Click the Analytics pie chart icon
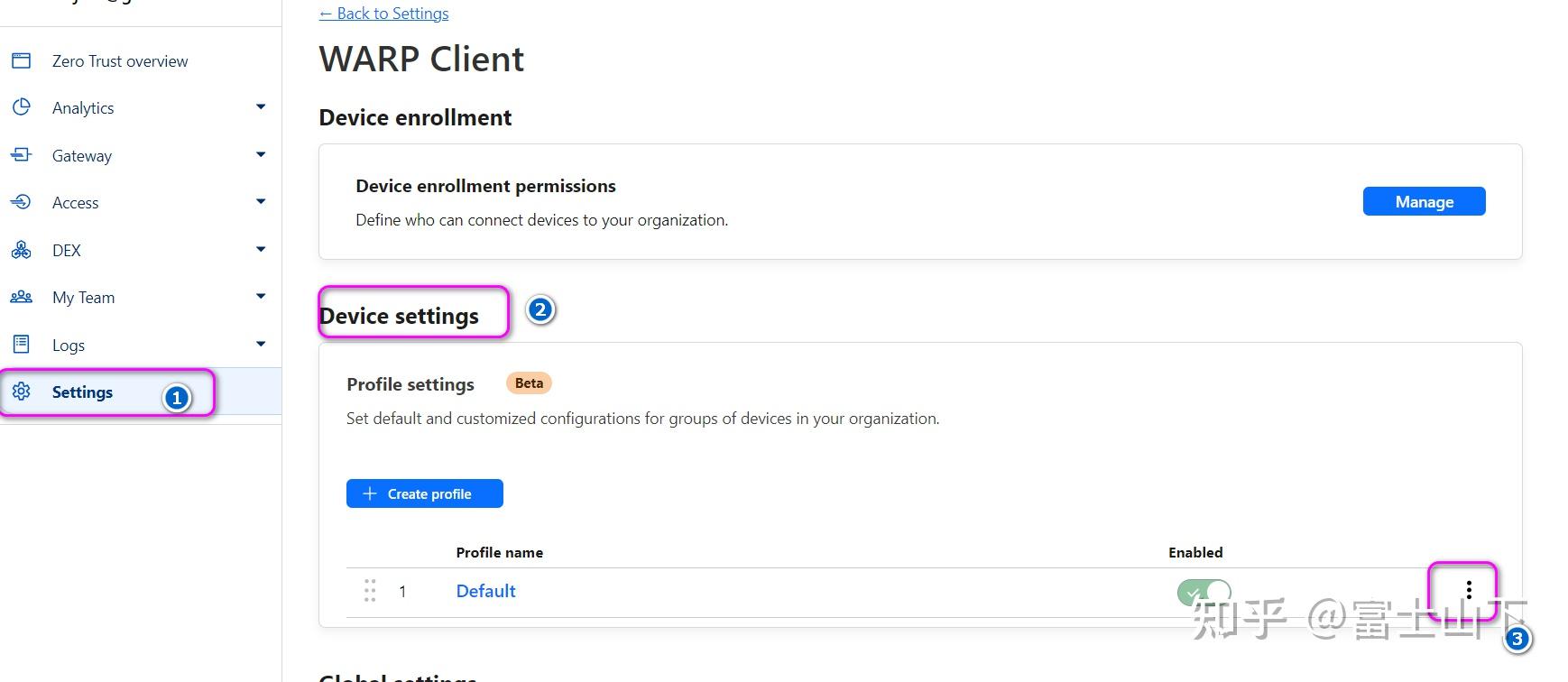1568x682 pixels. click(x=21, y=107)
